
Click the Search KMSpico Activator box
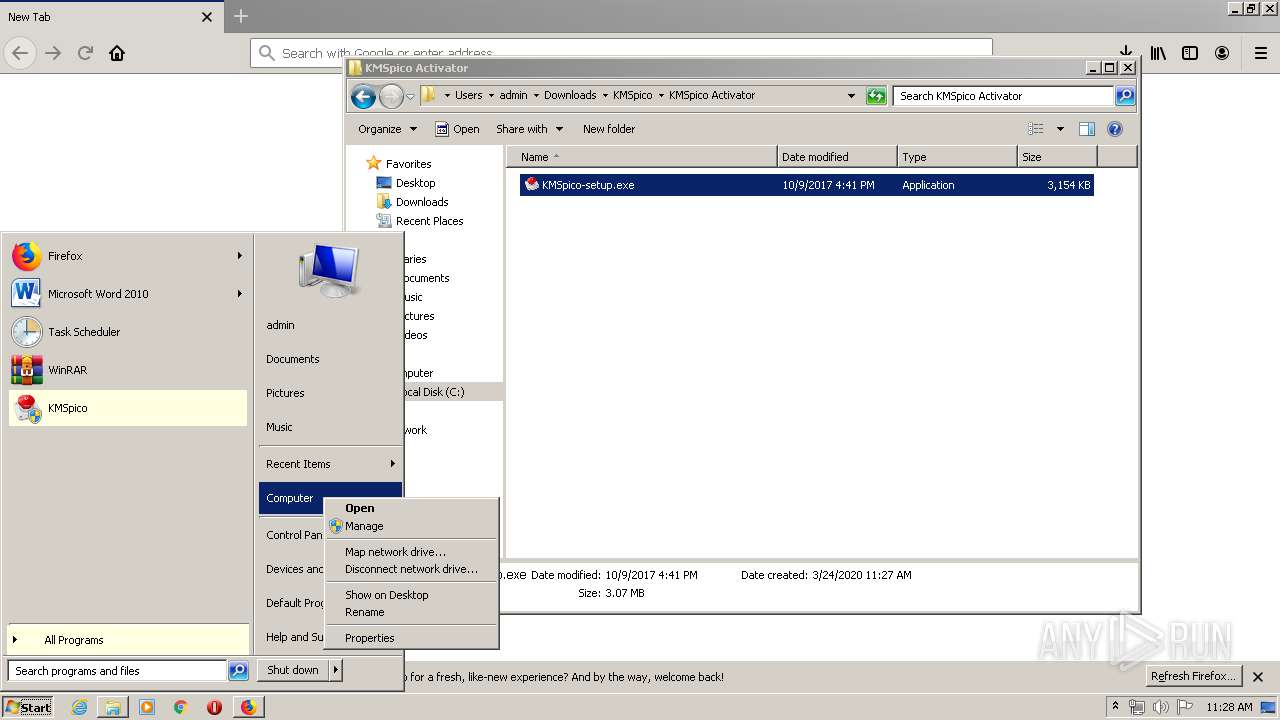point(1003,96)
